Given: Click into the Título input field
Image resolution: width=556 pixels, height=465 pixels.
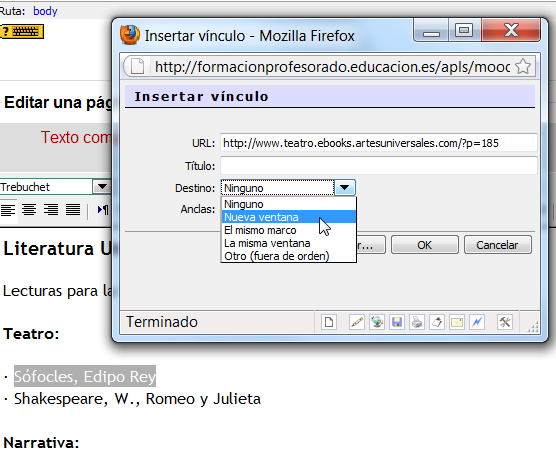Looking at the screenshot, I should [x=379, y=166].
